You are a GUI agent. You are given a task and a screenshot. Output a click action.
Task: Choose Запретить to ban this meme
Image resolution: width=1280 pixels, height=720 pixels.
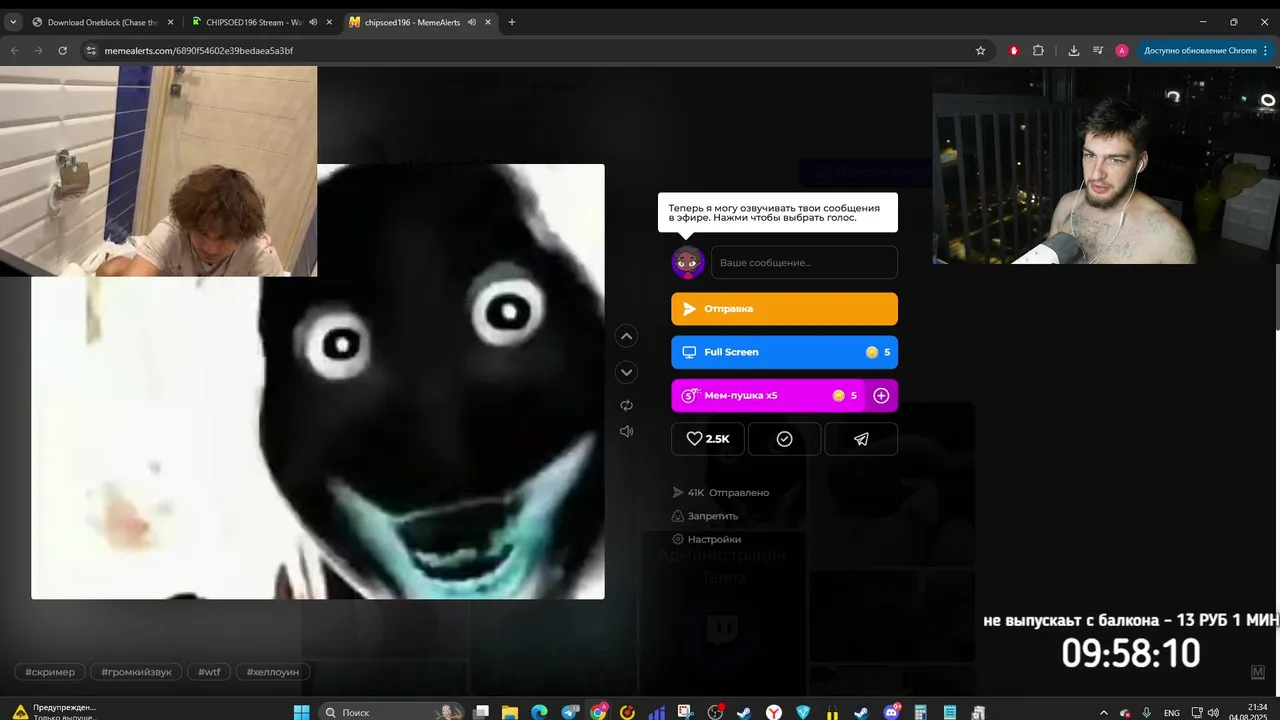tap(705, 516)
